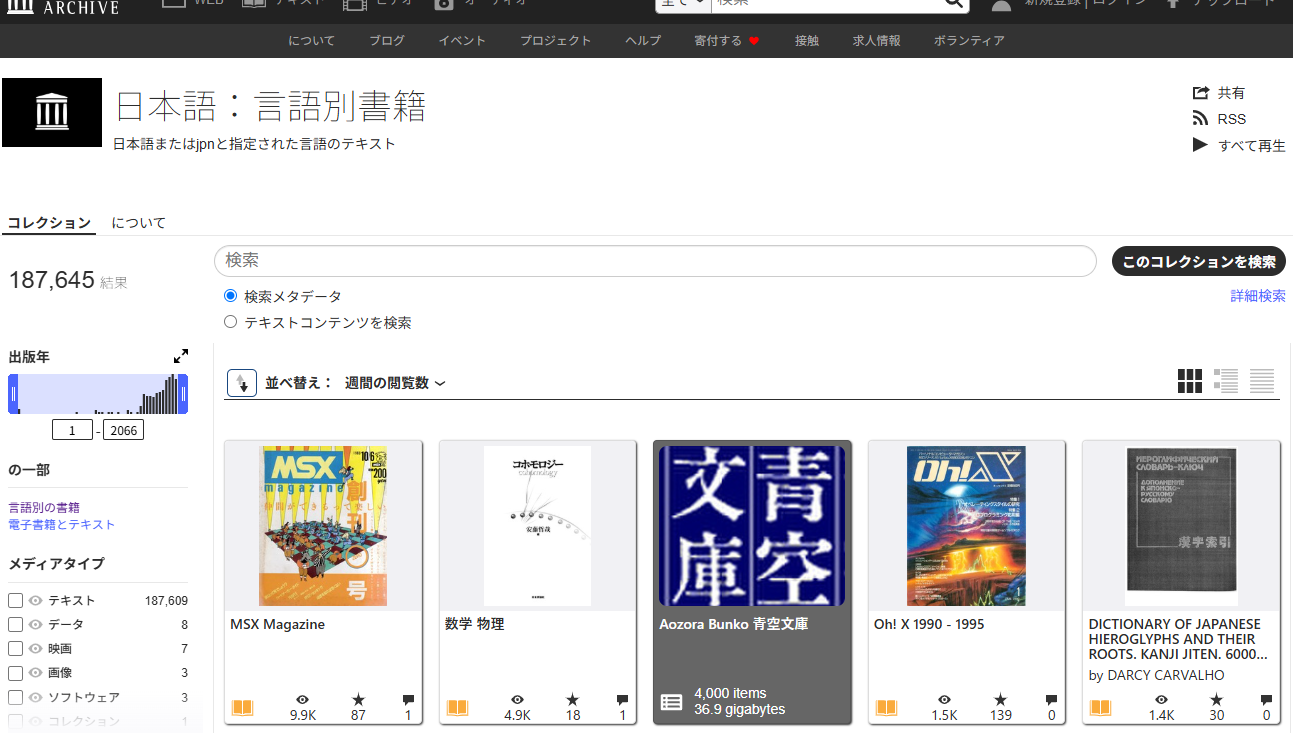
Task: Toggle sort direction arrows button
Action: (242, 383)
